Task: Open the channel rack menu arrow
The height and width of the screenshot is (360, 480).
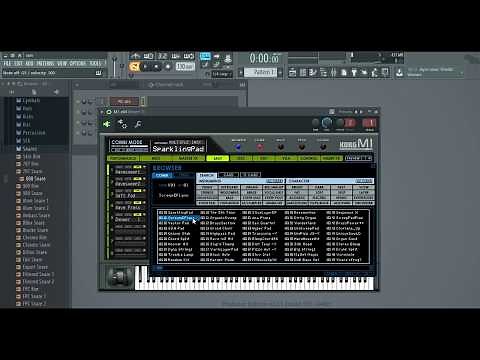Action: (x=77, y=85)
